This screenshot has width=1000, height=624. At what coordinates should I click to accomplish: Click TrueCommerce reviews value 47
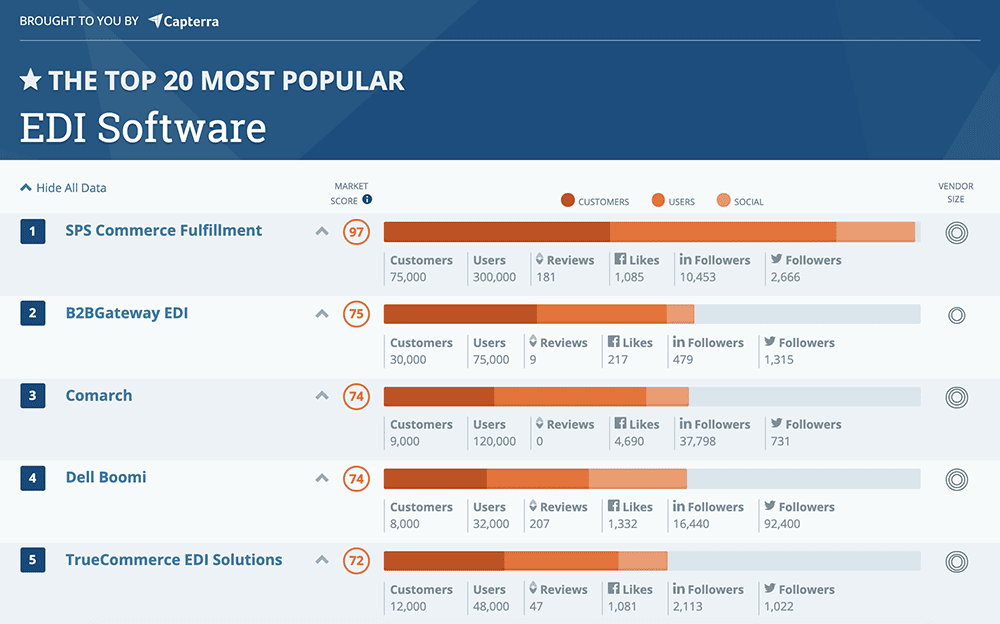536,606
